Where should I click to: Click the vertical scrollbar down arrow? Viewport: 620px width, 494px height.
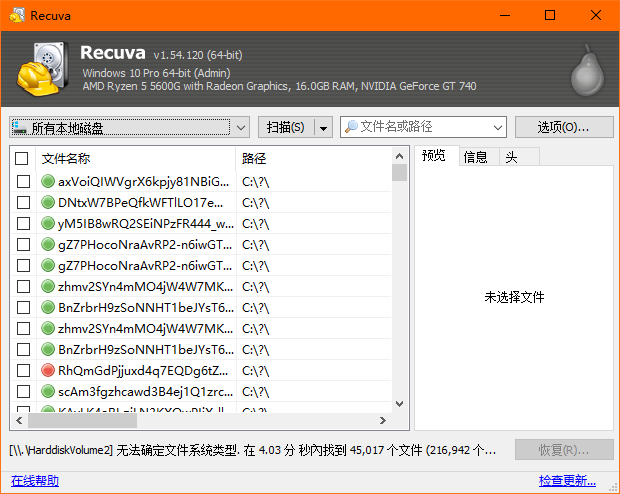399,404
